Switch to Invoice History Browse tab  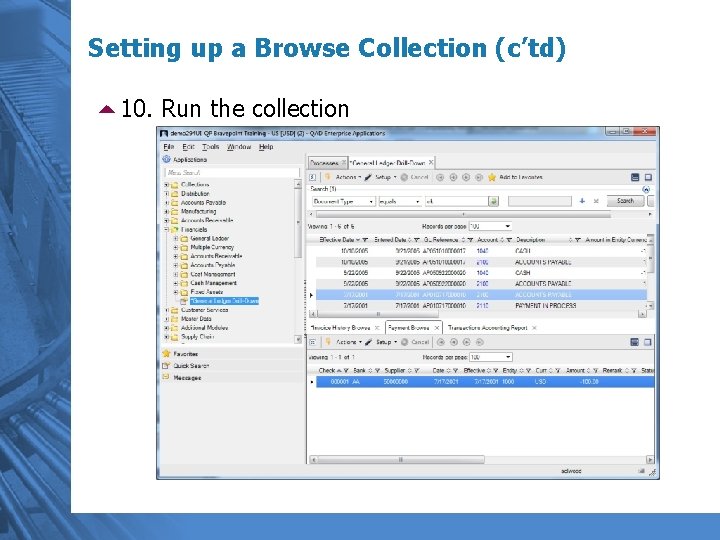pos(340,328)
